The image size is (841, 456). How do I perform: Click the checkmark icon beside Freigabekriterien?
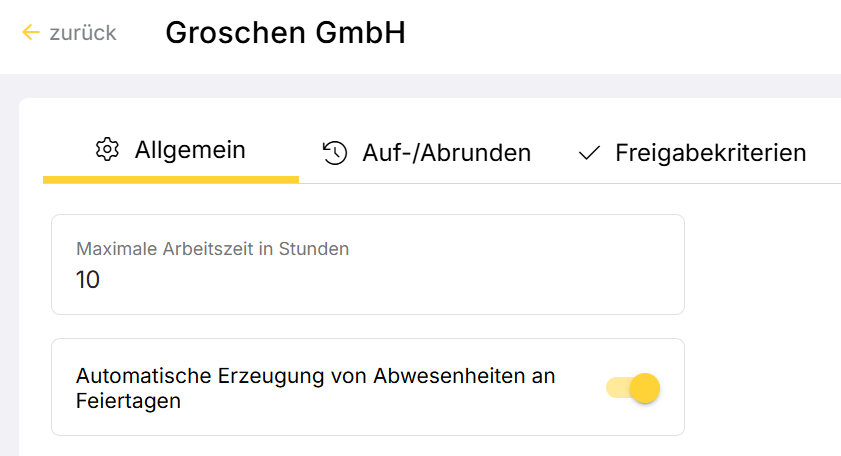click(x=589, y=153)
